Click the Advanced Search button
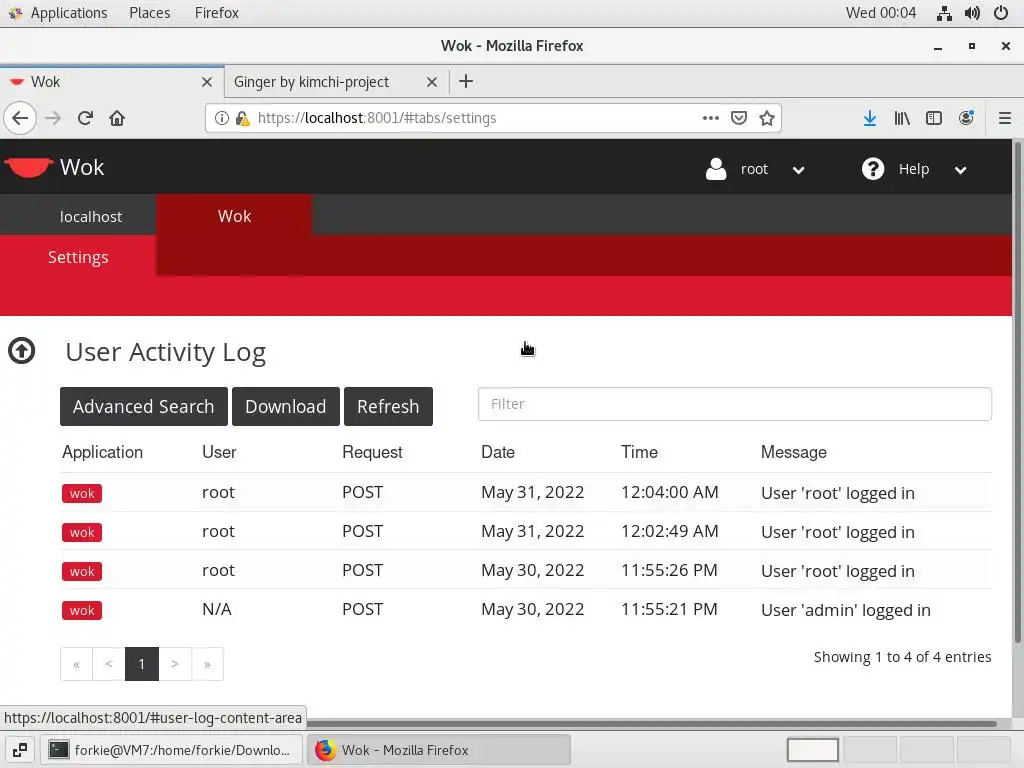This screenshot has height=768, width=1024. (144, 406)
